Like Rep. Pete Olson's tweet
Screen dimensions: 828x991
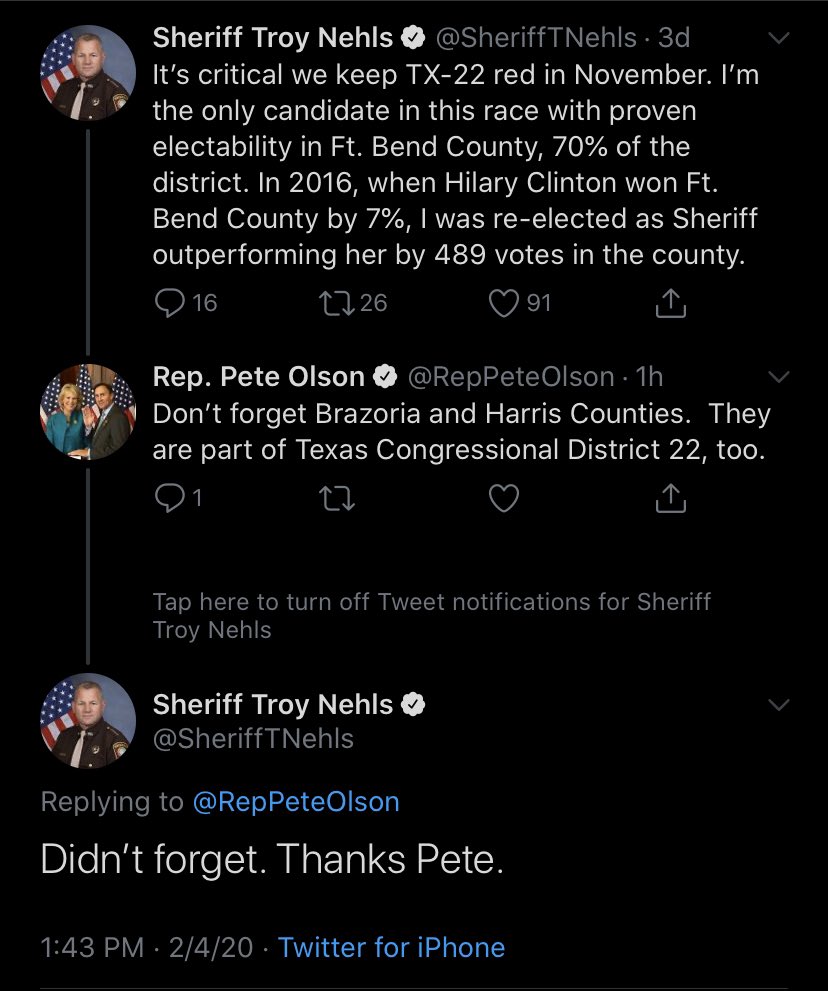503,497
